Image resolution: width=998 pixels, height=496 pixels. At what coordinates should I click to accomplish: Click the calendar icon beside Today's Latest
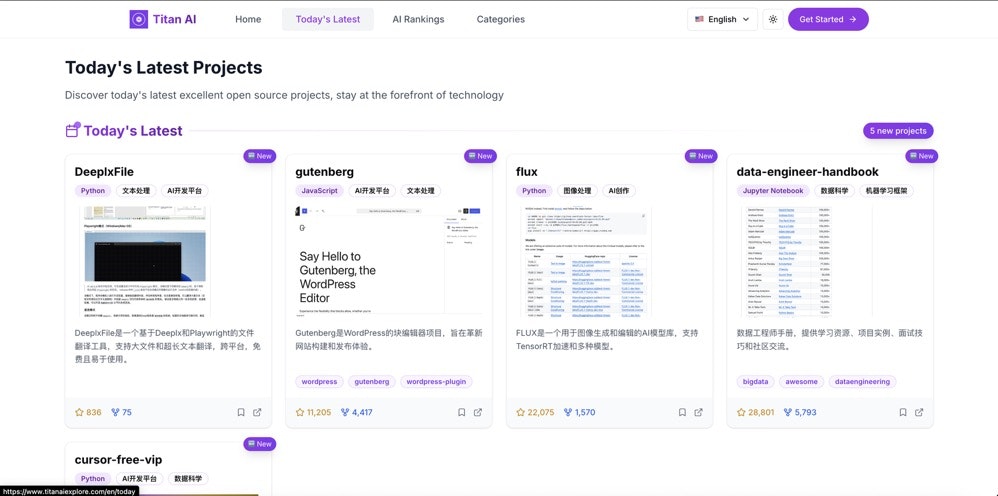(73, 130)
